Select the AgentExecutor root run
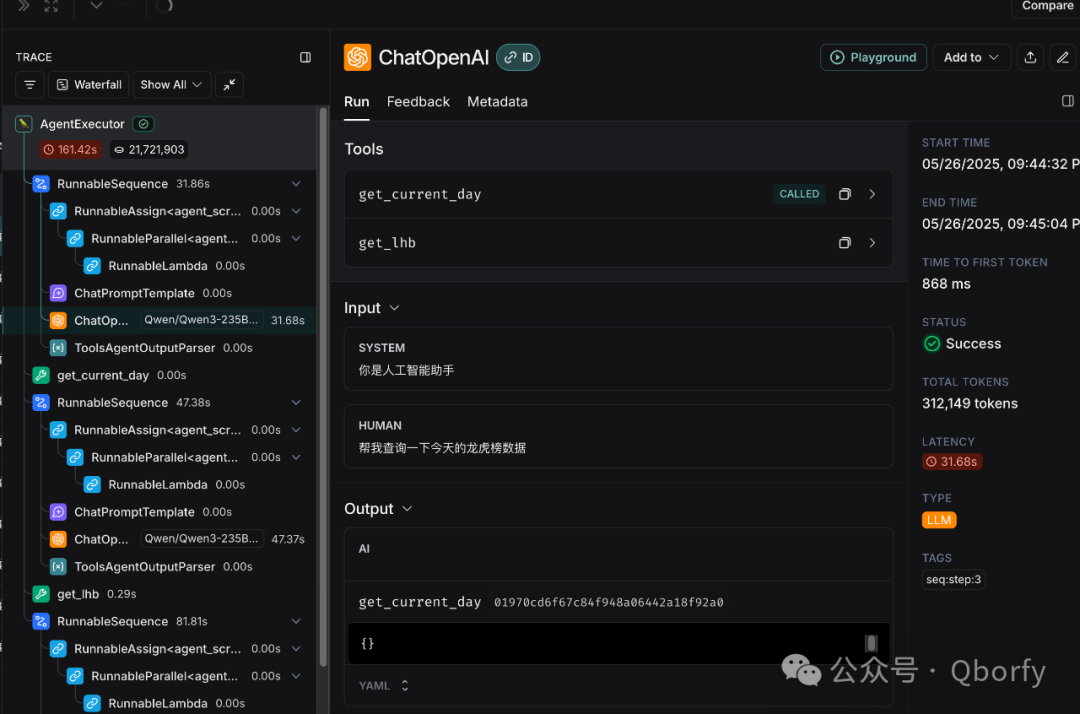Viewport: 1080px width, 714px height. pos(82,124)
